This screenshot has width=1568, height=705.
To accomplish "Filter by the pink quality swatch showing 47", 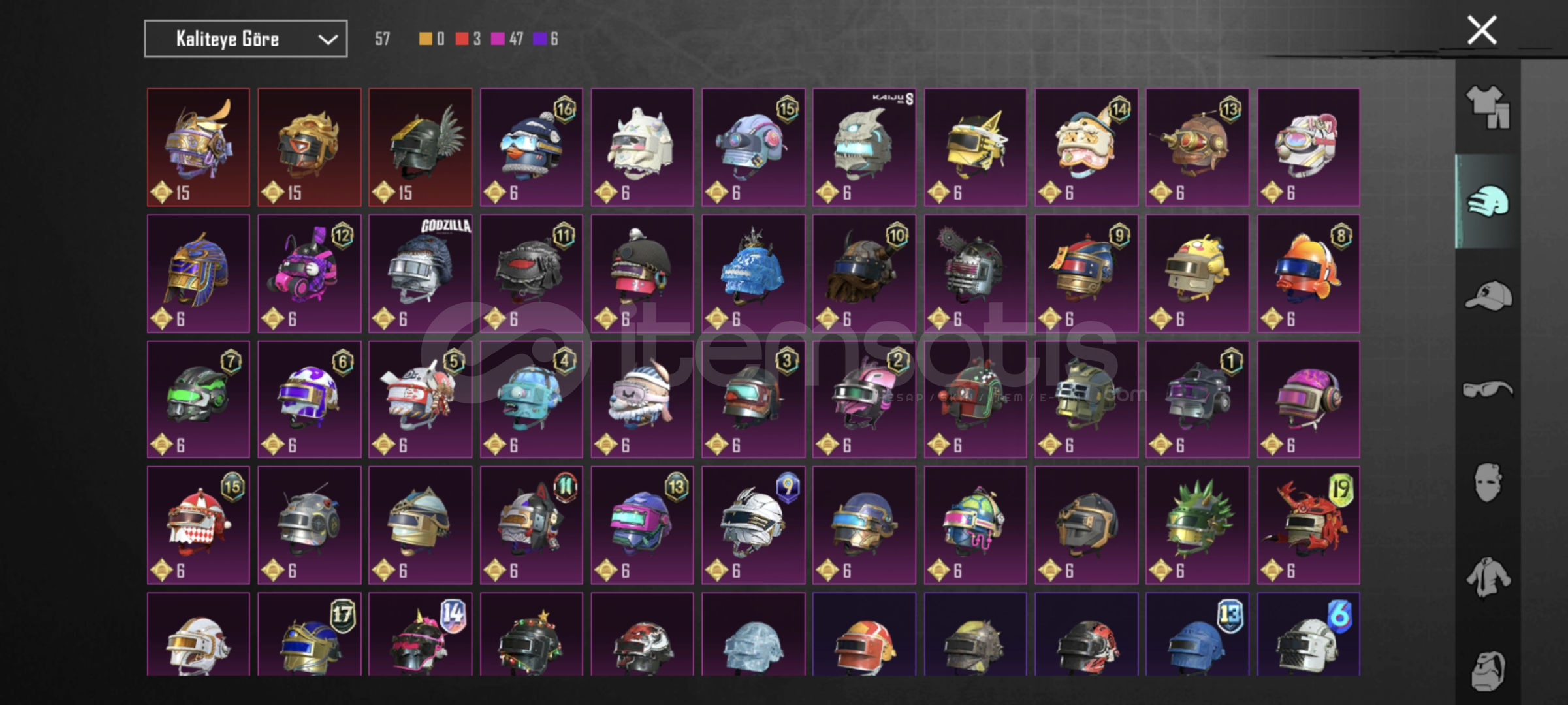I will click(498, 39).
